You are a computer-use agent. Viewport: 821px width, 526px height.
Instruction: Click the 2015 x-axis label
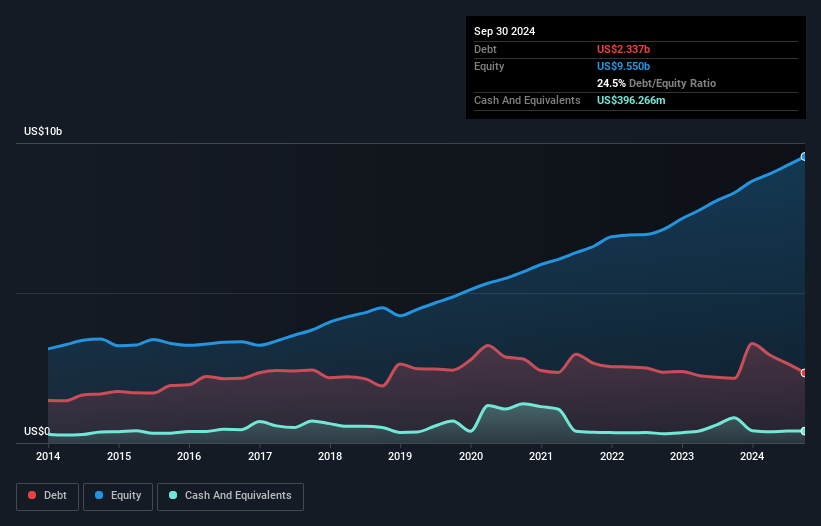tap(119, 456)
